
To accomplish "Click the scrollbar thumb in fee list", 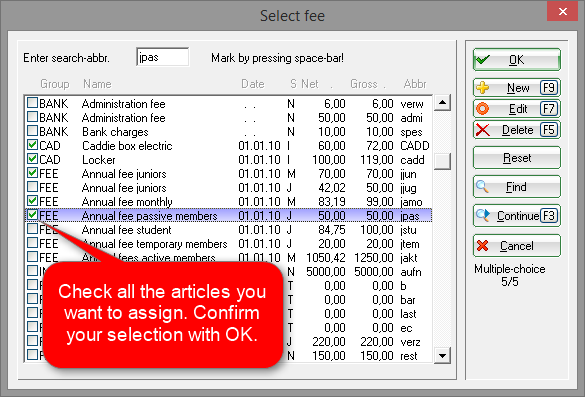I will click(x=442, y=161).
